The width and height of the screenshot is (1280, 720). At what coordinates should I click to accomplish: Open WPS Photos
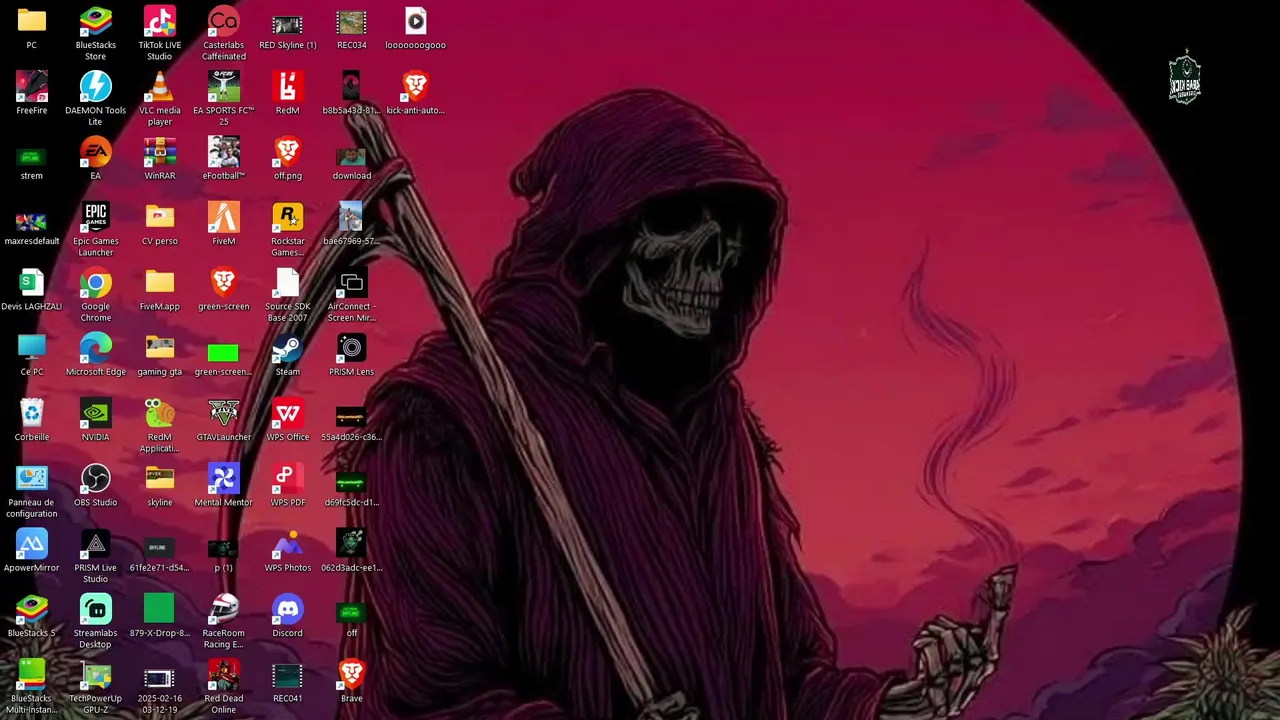(x=288, y=545)
